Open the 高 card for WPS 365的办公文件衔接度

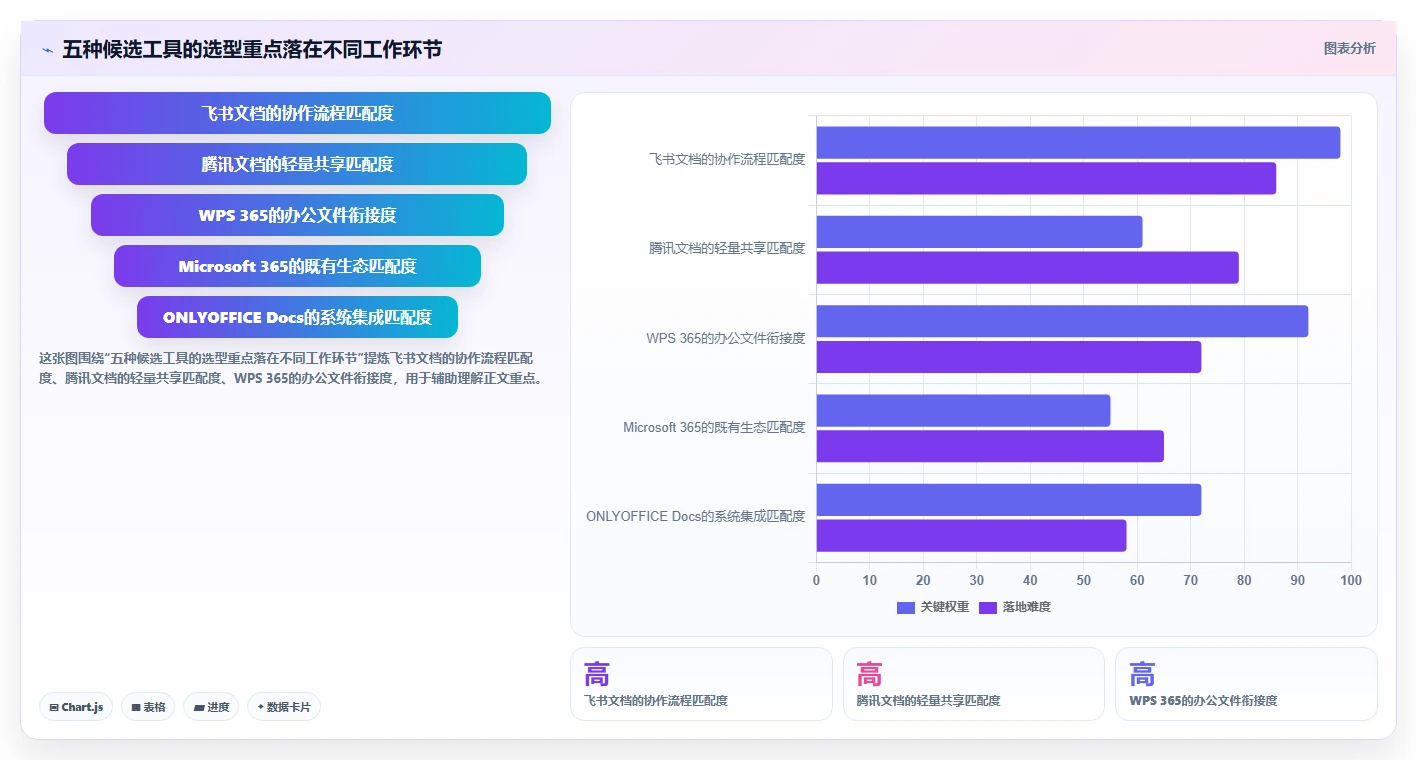pyautogui.click(x=1246, y=684)
